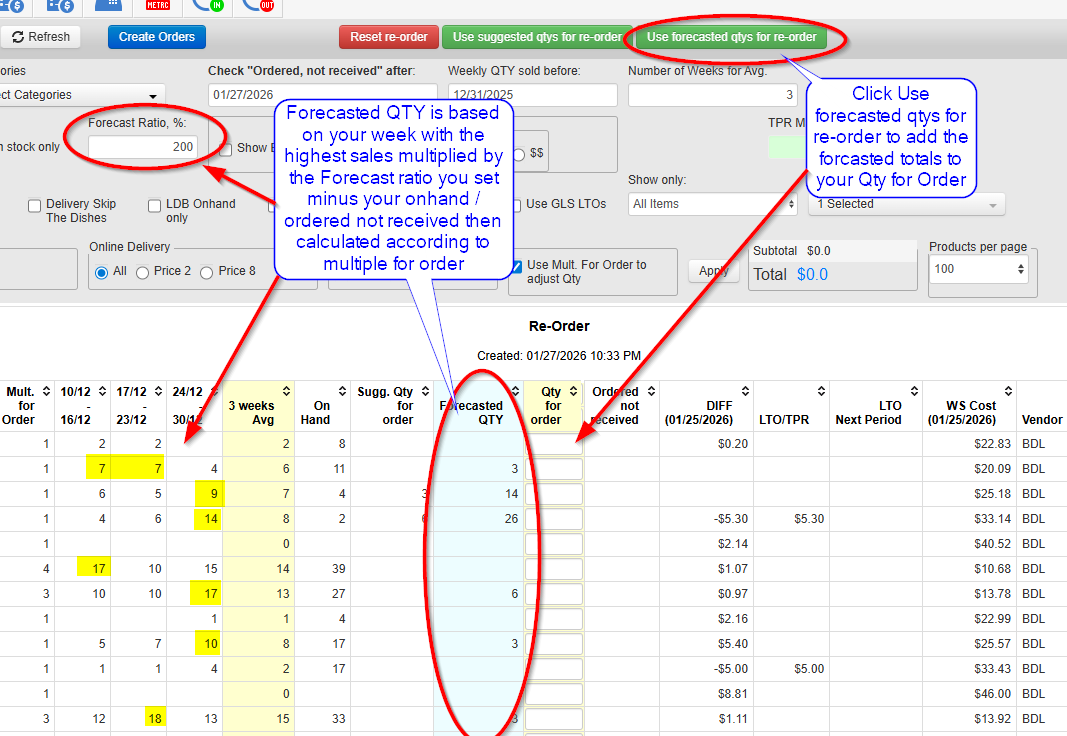Uncheck Use Mult. For Order to adjust Qty

tap(516, 267)
